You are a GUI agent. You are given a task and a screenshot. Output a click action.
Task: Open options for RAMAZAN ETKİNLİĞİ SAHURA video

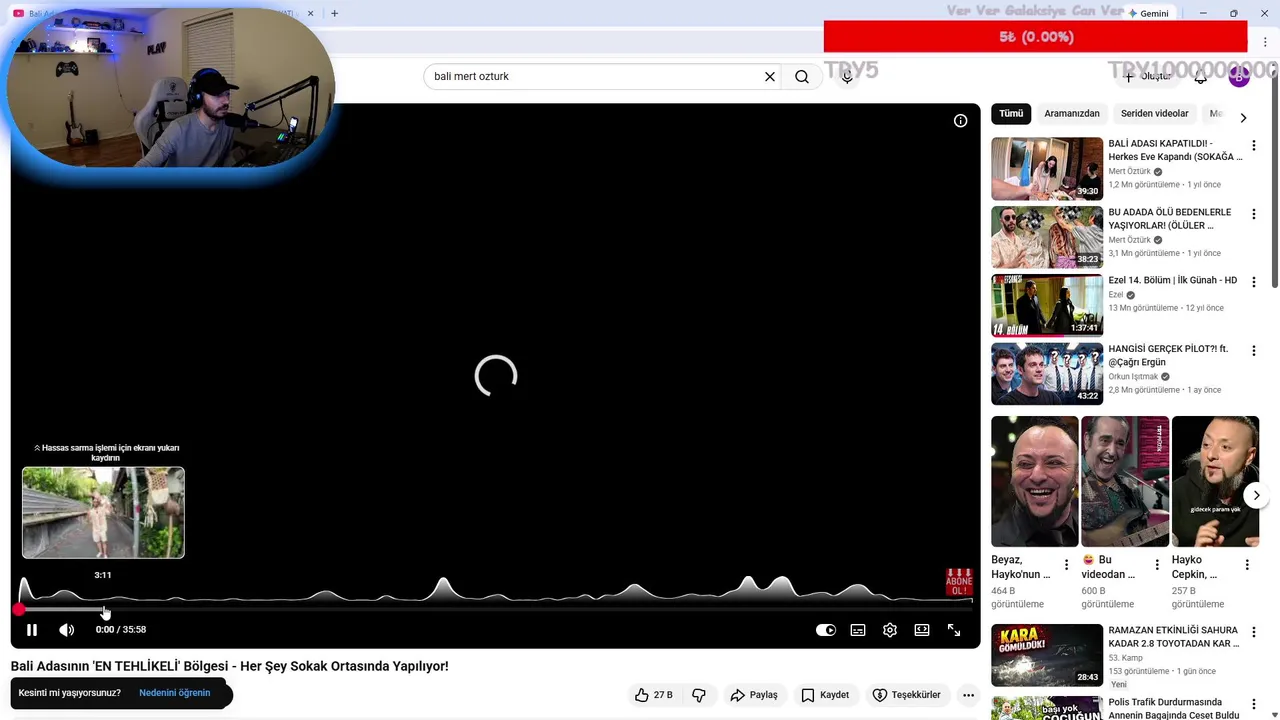[1253, 632]
